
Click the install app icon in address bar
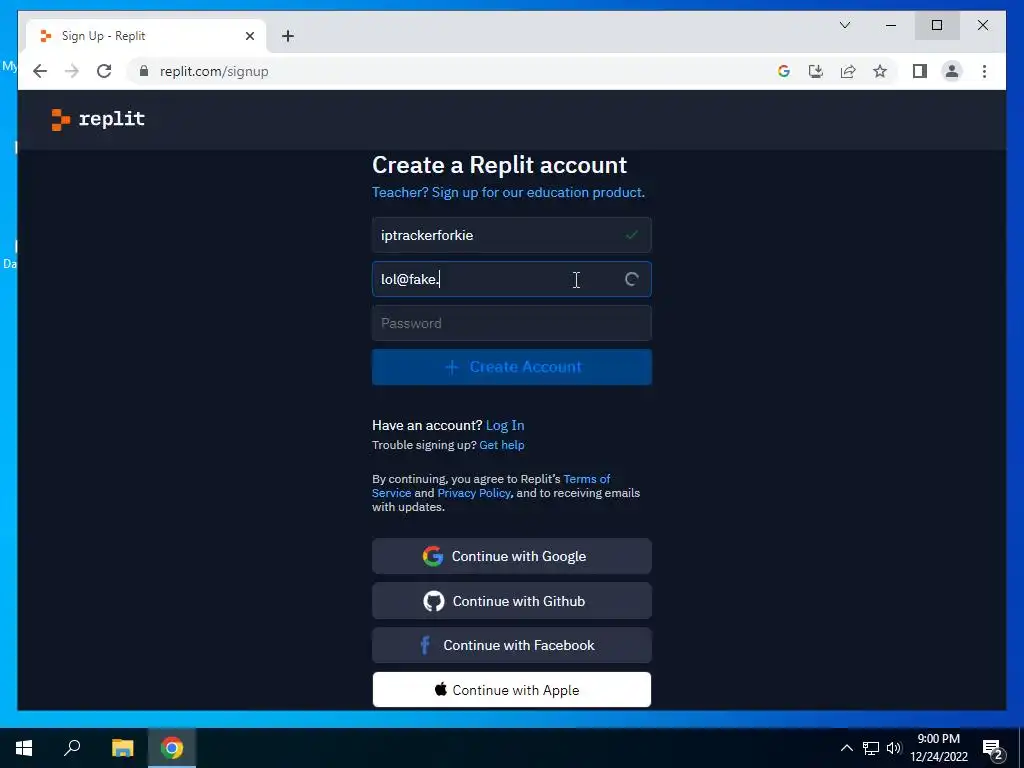tap(816, 71)
